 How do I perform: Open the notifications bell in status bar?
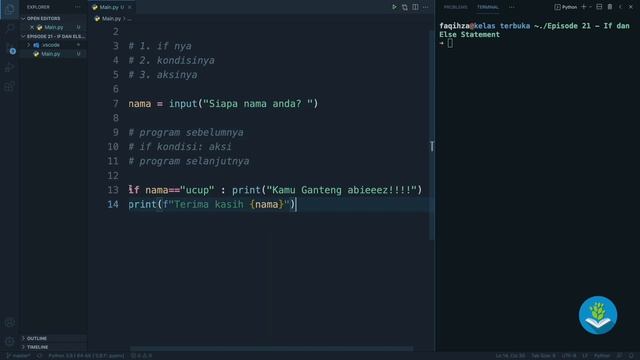point(631,356)
